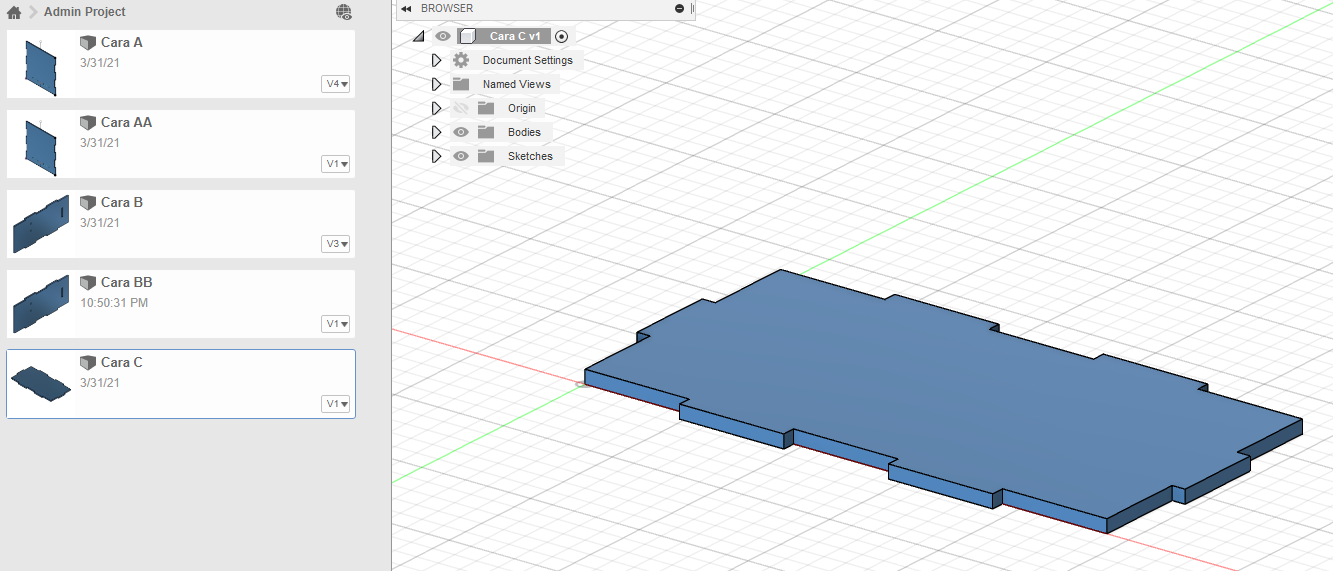This screenshot has width=1333, height=571.
Task: Select Origin tree item
Action: (522, 108)
